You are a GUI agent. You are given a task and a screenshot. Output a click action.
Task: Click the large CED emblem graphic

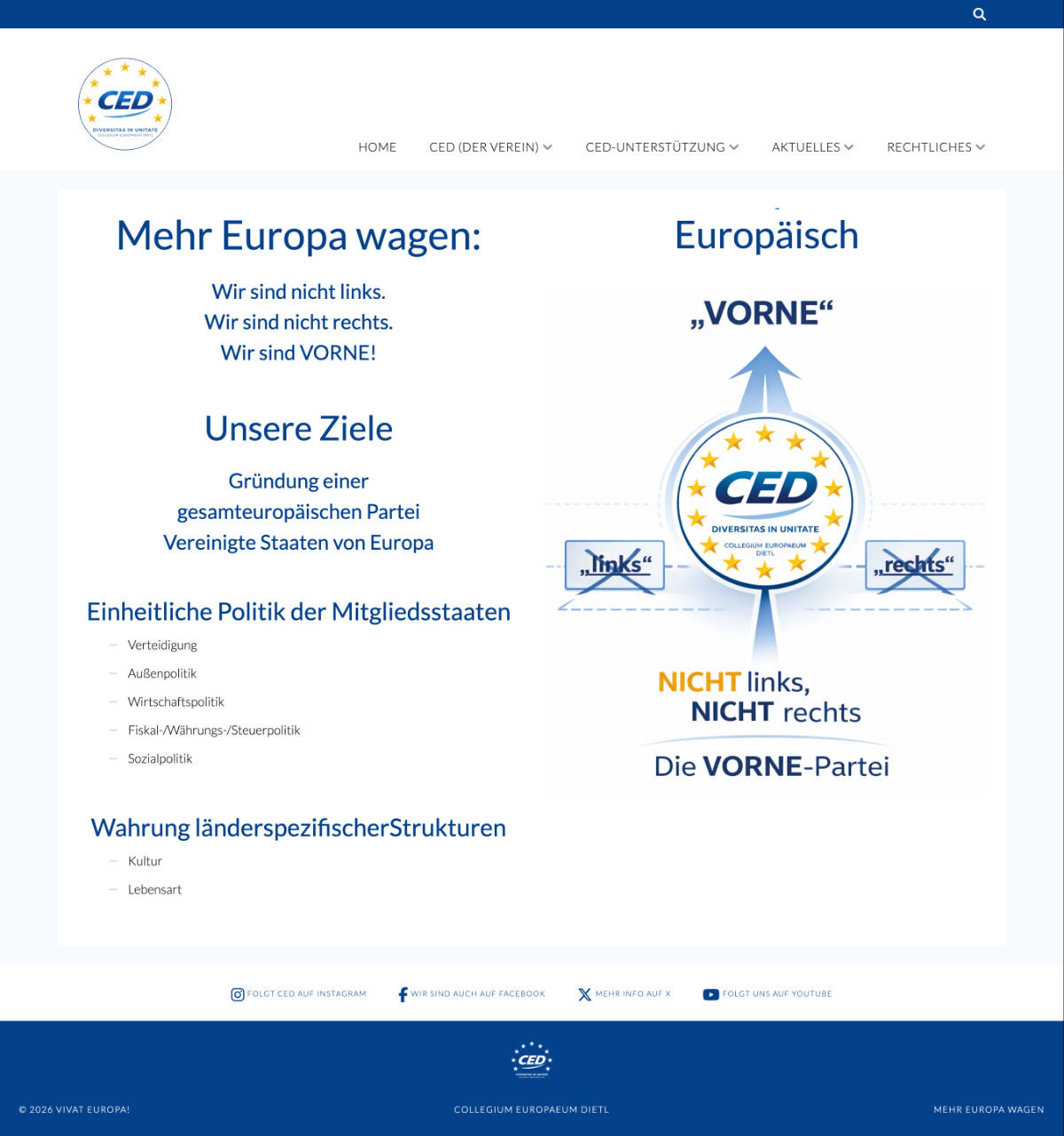764,501
